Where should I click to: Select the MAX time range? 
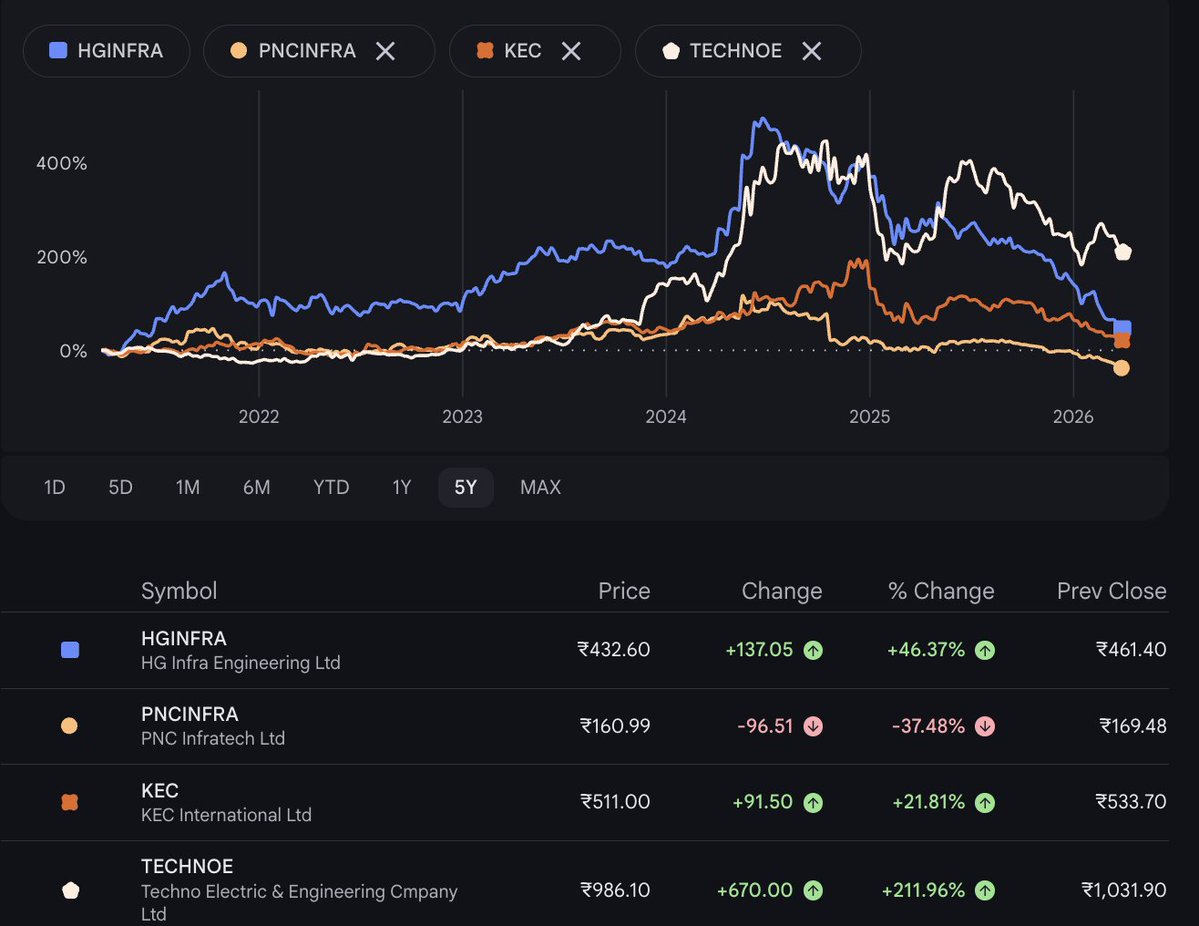pyautogui.click(x=540, y=487)
